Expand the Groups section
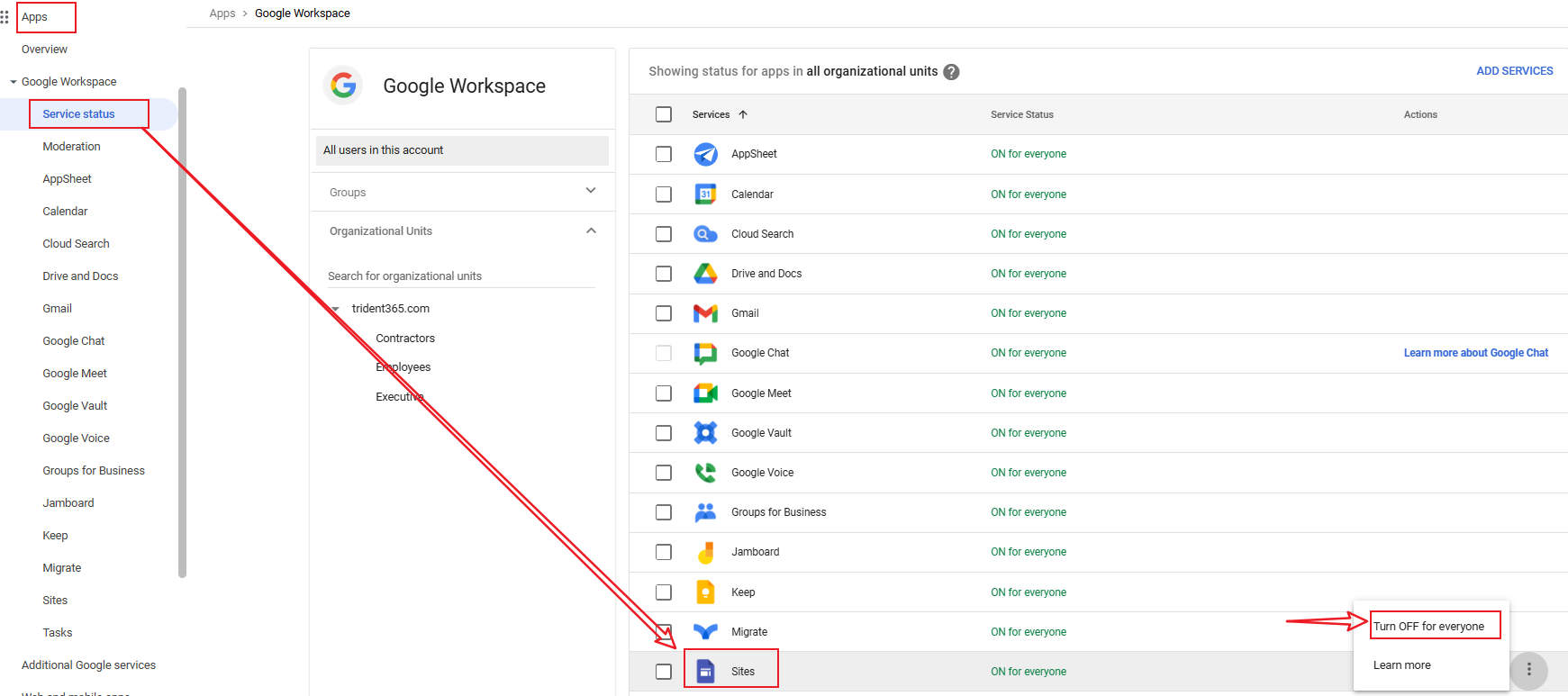The width and height of the screenshot is (1568, 696). point(591,191)
